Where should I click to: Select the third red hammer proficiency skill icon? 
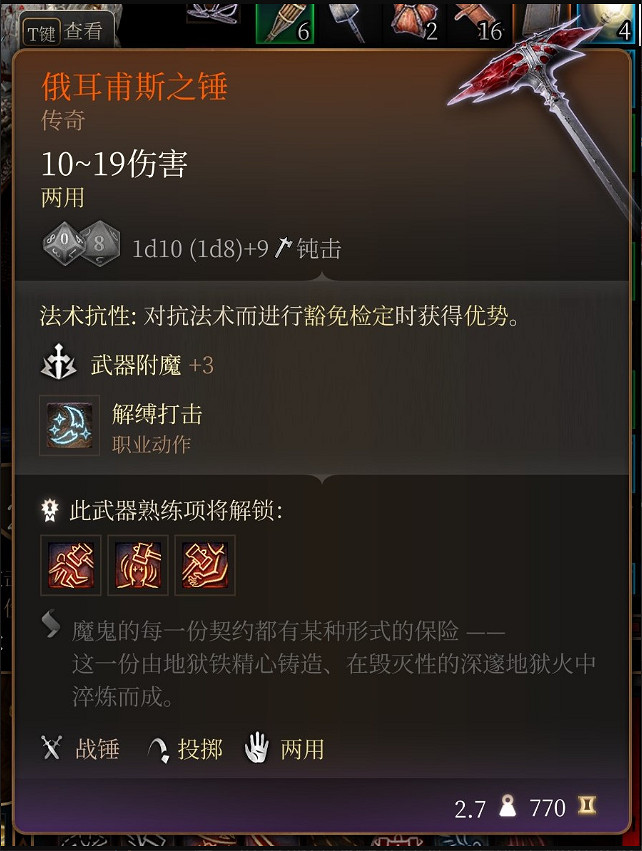point(205,565)
